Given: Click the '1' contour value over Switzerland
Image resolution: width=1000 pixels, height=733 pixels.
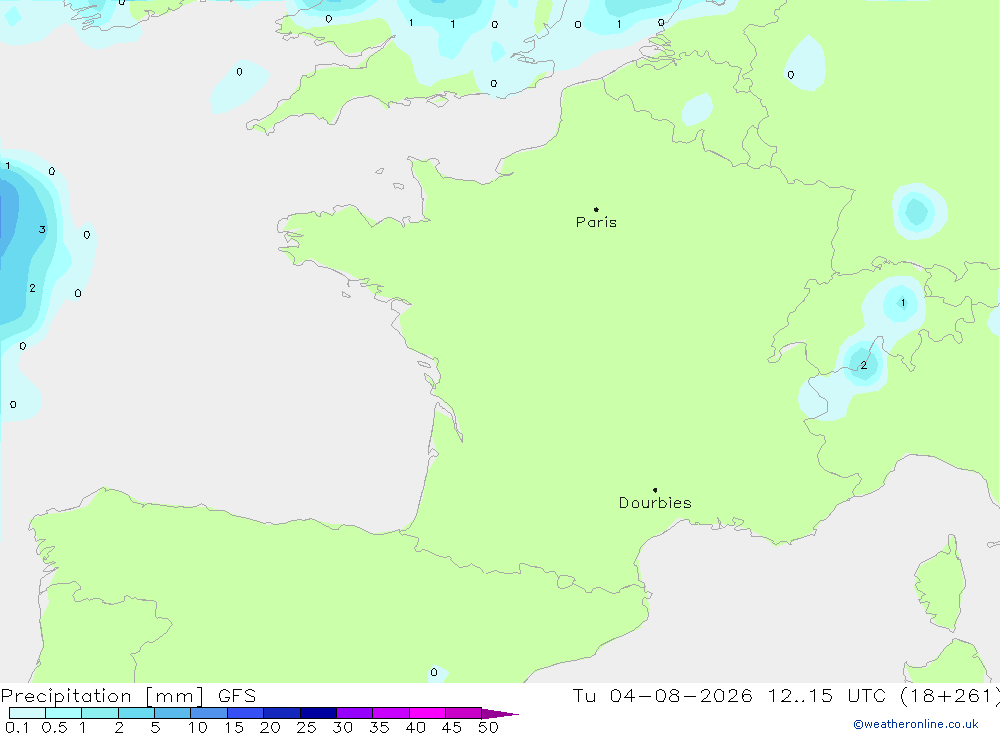Looking at the screenshot, I should 902,303.
